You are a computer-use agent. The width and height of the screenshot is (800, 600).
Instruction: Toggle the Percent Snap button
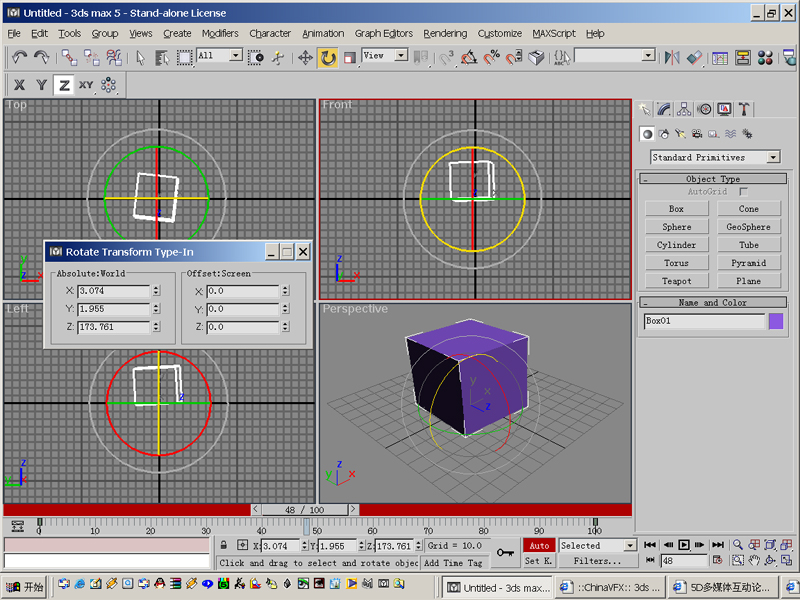tap(491, 57)
